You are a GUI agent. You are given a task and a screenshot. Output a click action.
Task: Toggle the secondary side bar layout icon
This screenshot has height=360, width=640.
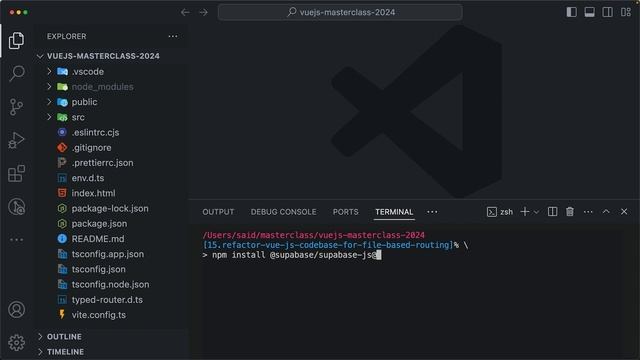(607, 12)
